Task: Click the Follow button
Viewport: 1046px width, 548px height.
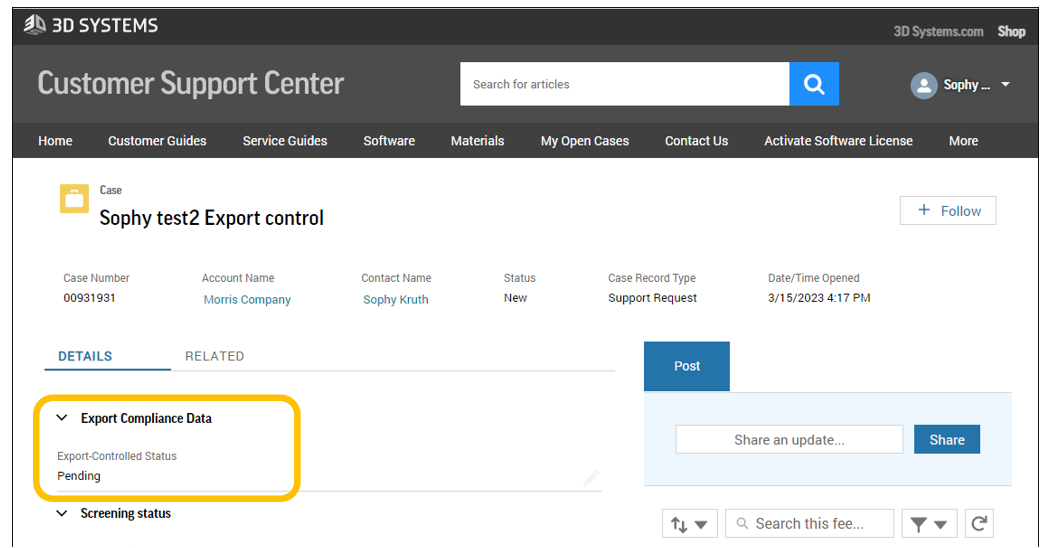Action: click(948, 211)
